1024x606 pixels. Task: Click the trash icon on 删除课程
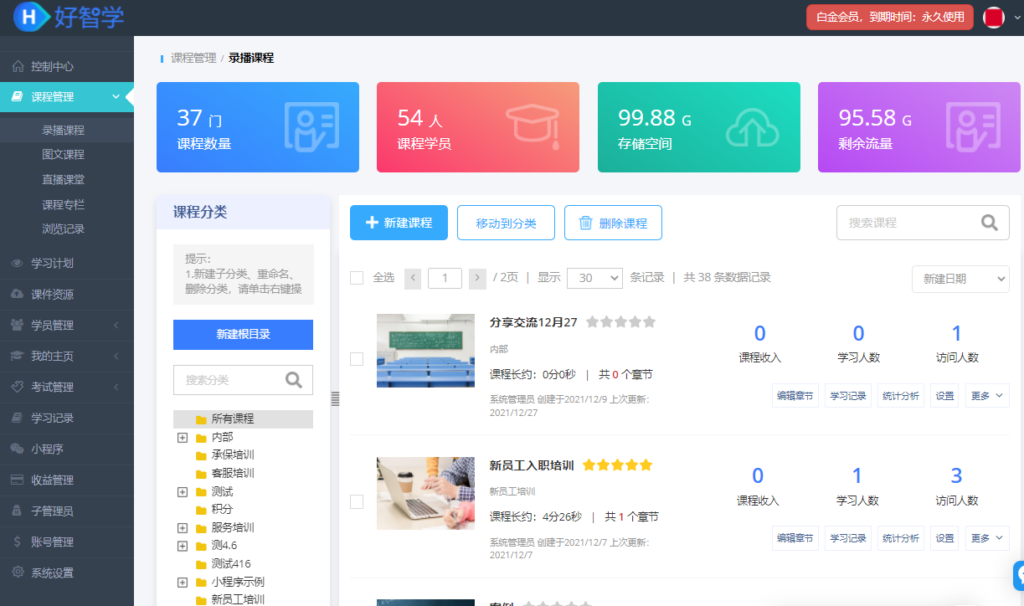(586, 223)
